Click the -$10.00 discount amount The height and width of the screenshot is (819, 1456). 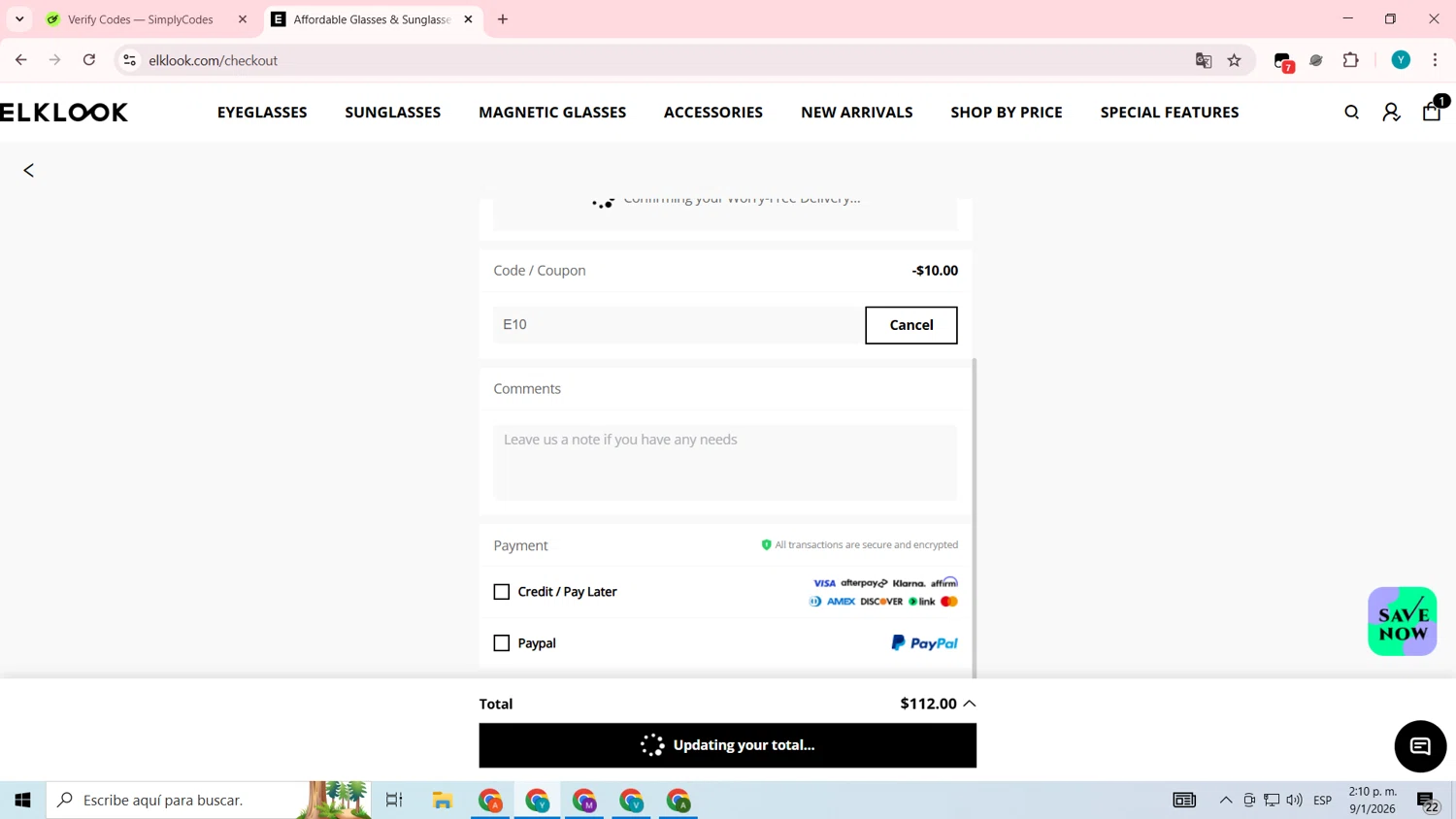[935, 271]
